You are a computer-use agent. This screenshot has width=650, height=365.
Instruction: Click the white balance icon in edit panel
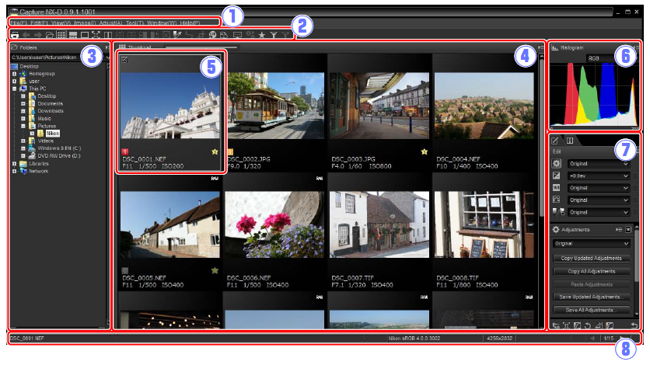(x=556, y=188)
